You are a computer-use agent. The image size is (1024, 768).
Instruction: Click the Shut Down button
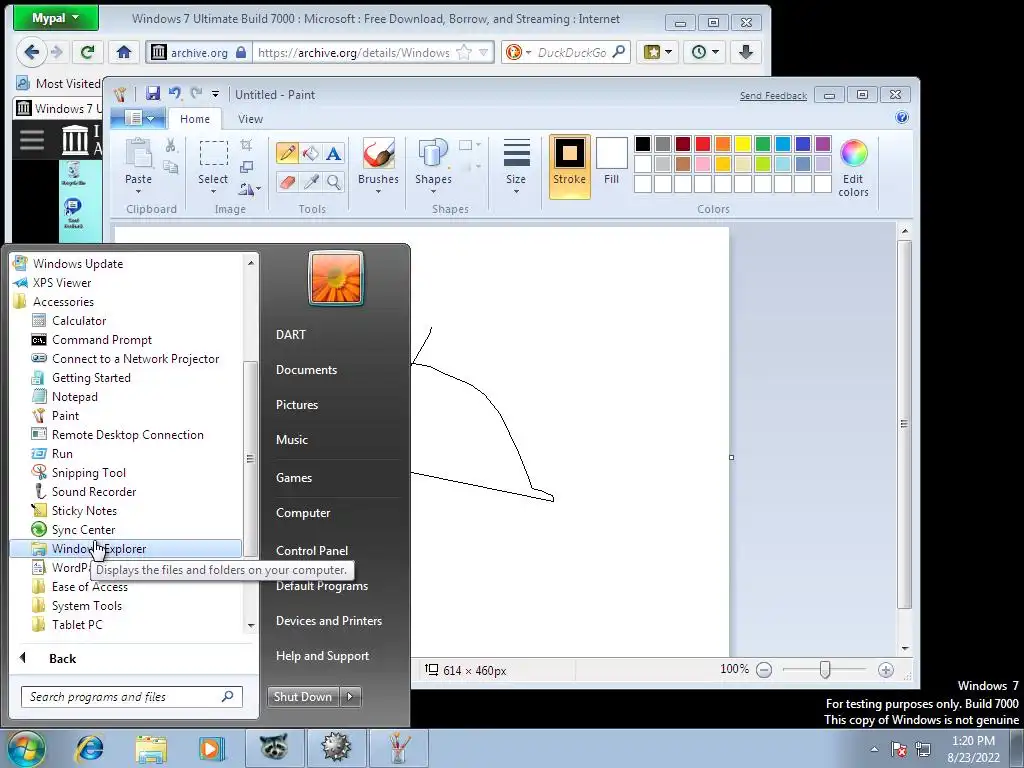coord(303,696)
